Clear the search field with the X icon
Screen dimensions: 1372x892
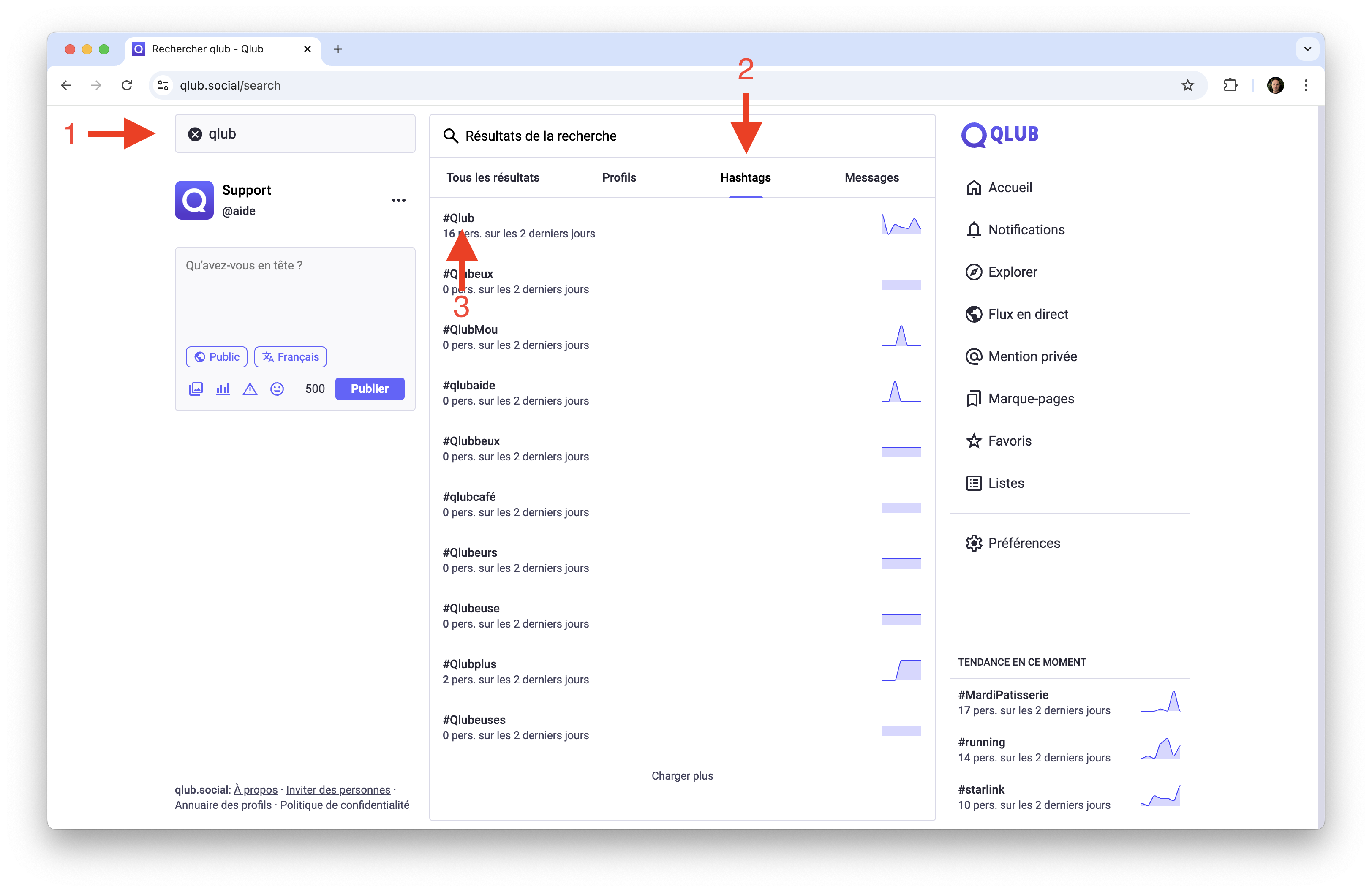[196, 134]
